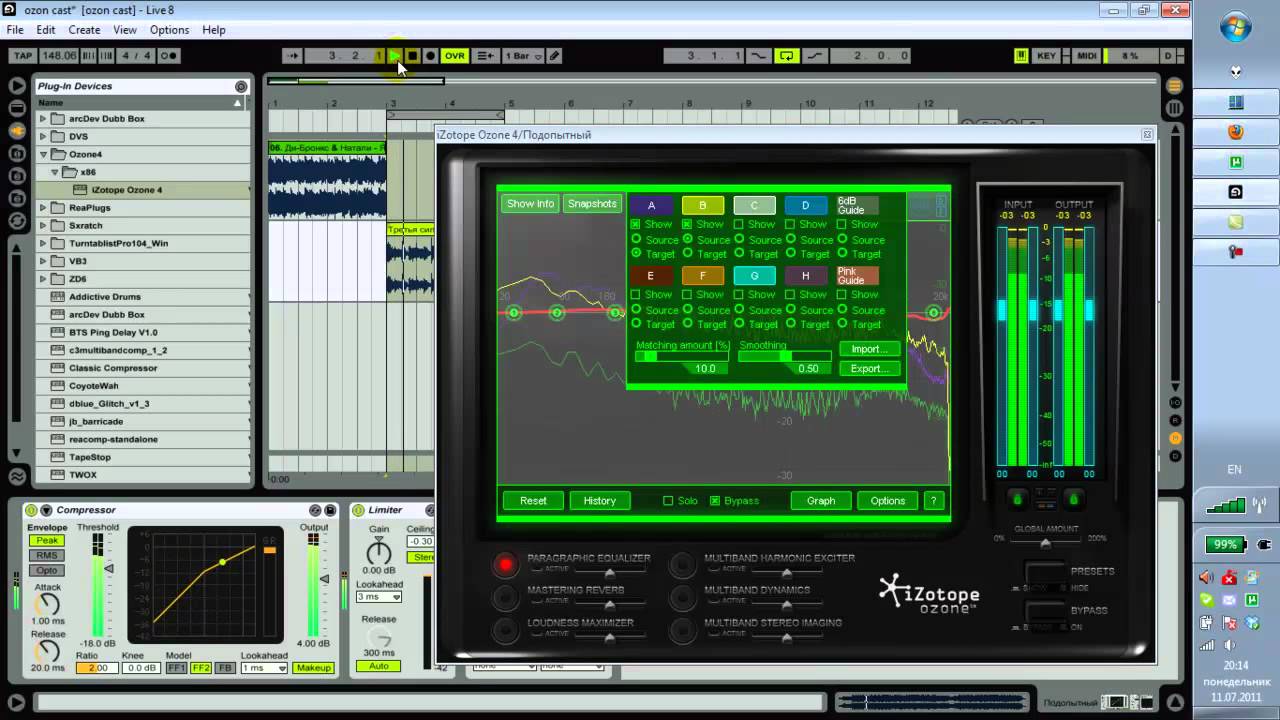Collapse the x86 folder
Image resolution: width=1280 pixels, height=720 pixels.
coord(56,172)
